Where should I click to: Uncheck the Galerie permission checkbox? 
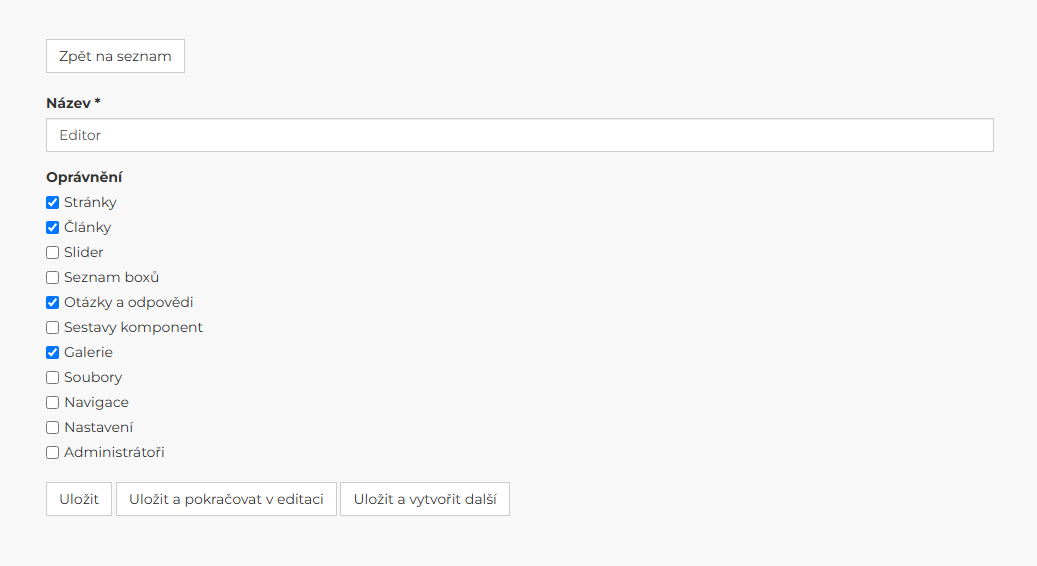click(x=52, y=352)
